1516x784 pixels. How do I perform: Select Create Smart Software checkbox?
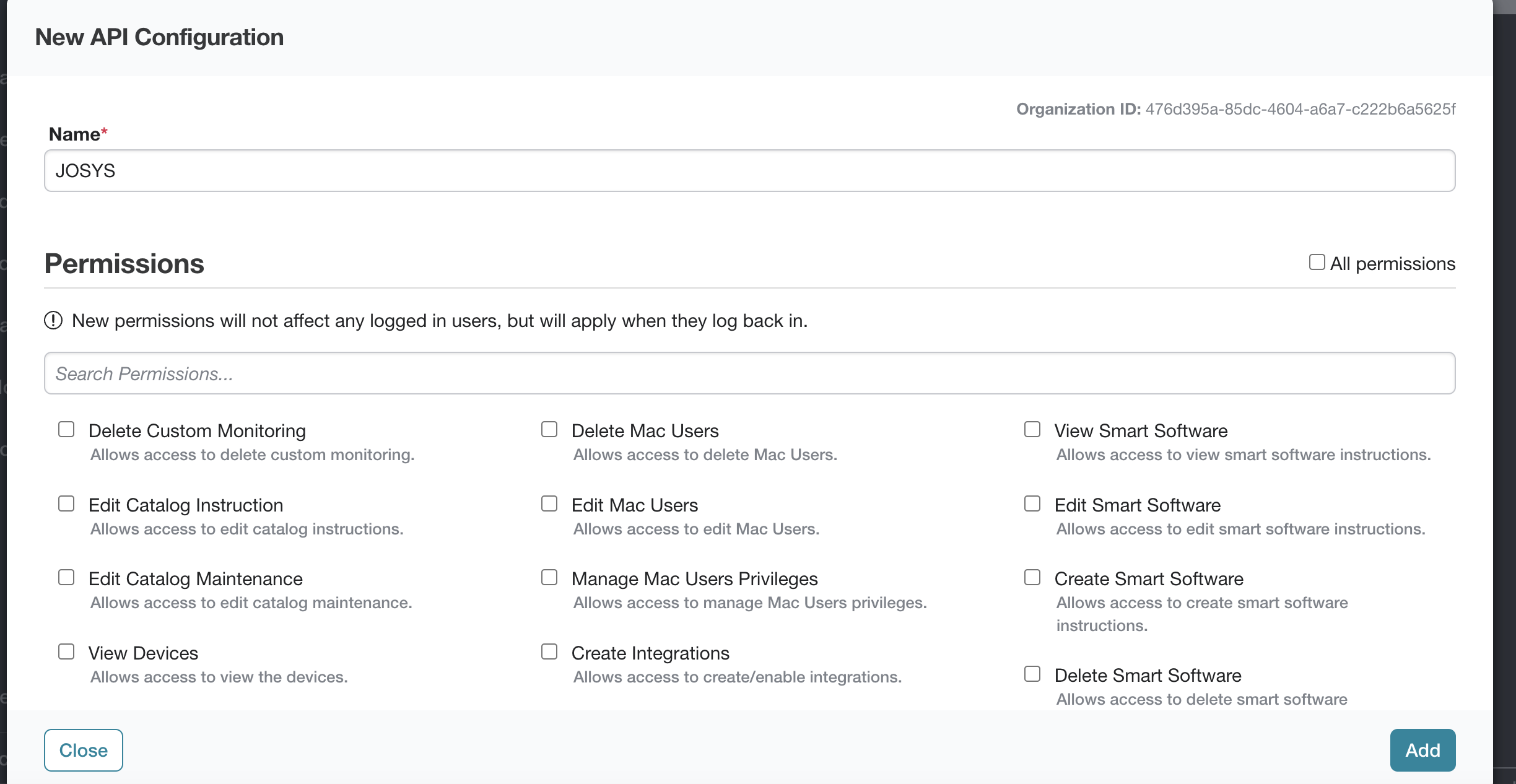[x=1032, y=577]
